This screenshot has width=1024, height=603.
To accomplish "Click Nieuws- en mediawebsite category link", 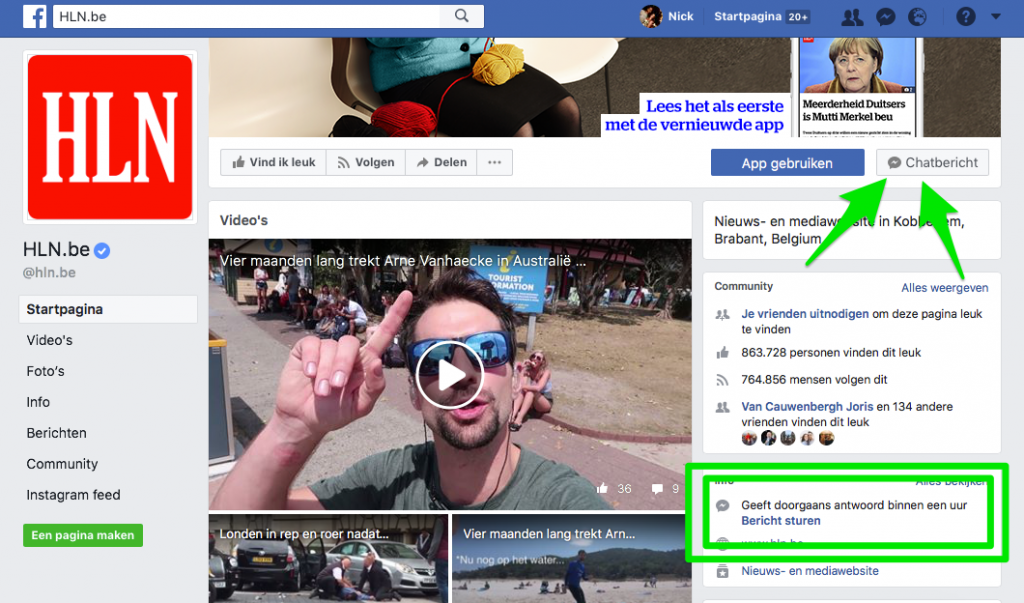I will (810, 571).
